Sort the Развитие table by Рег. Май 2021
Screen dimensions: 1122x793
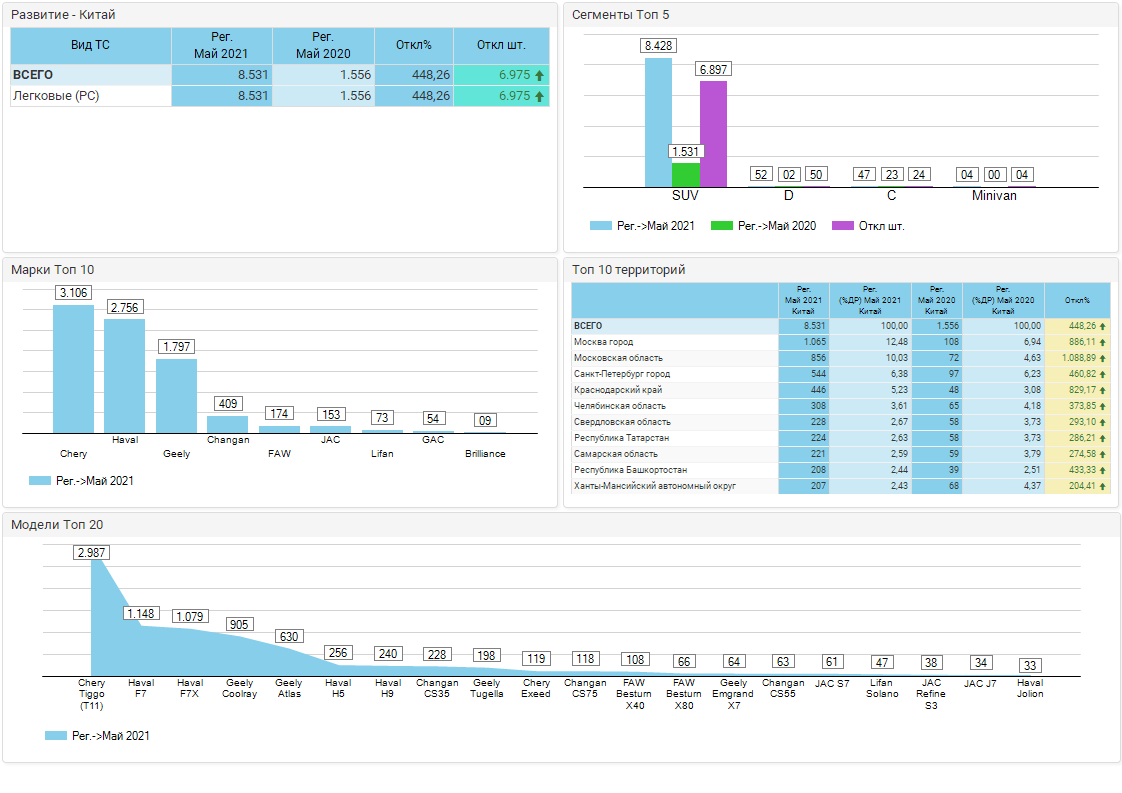(222, 46)
